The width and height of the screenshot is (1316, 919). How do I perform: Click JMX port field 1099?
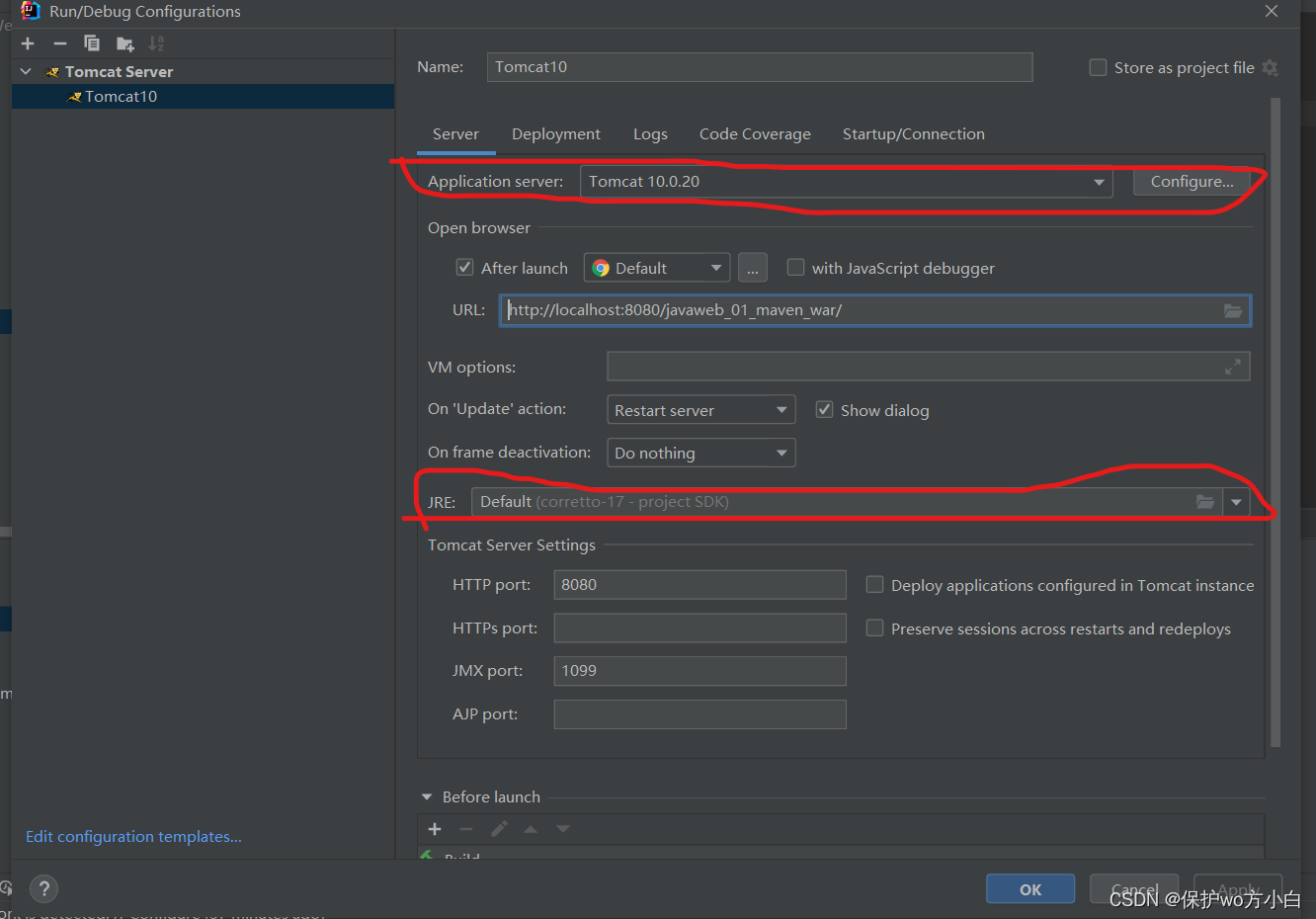pos(699,671)
